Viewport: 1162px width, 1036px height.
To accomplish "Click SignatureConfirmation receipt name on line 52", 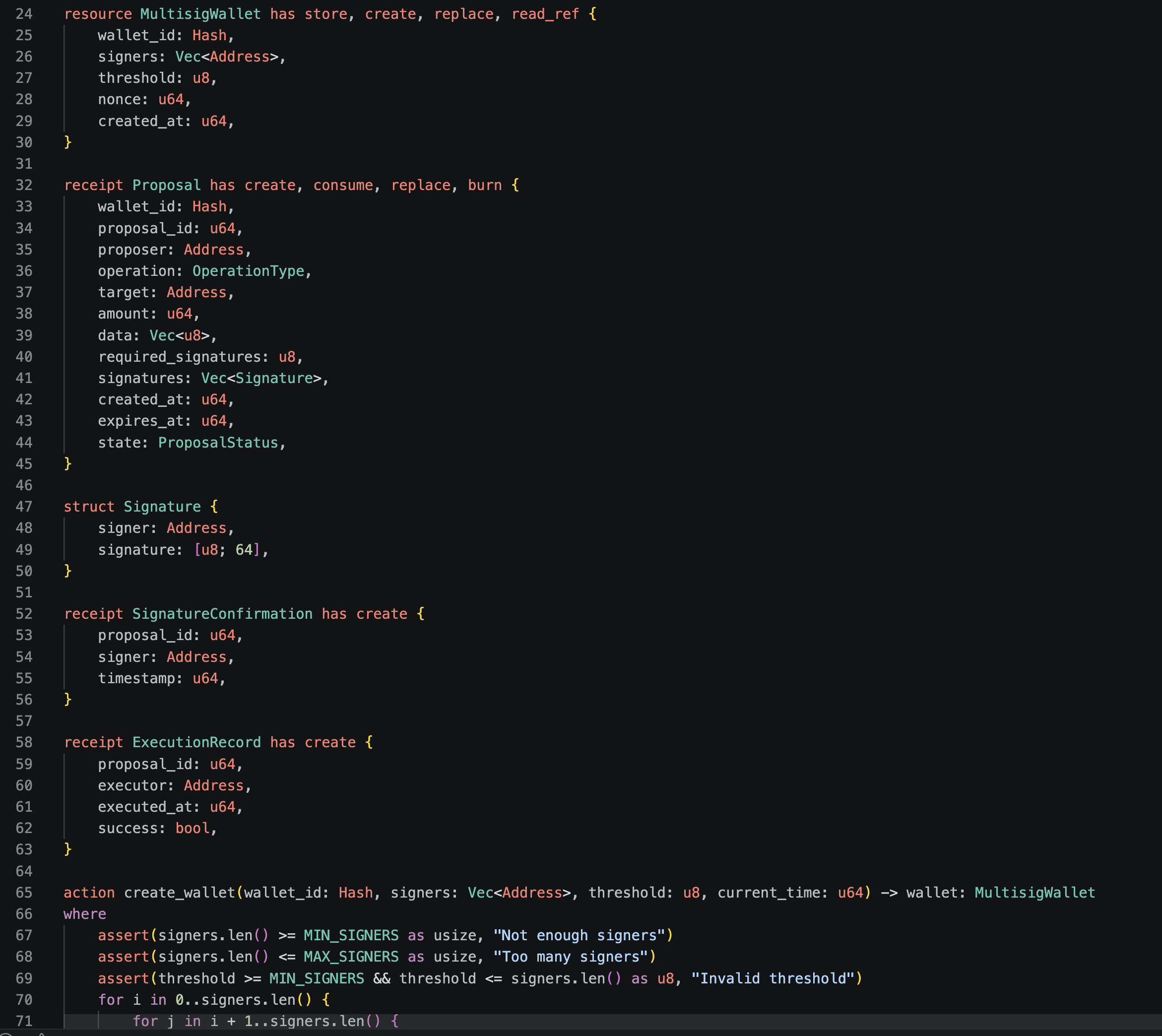I will pos(222,614).
